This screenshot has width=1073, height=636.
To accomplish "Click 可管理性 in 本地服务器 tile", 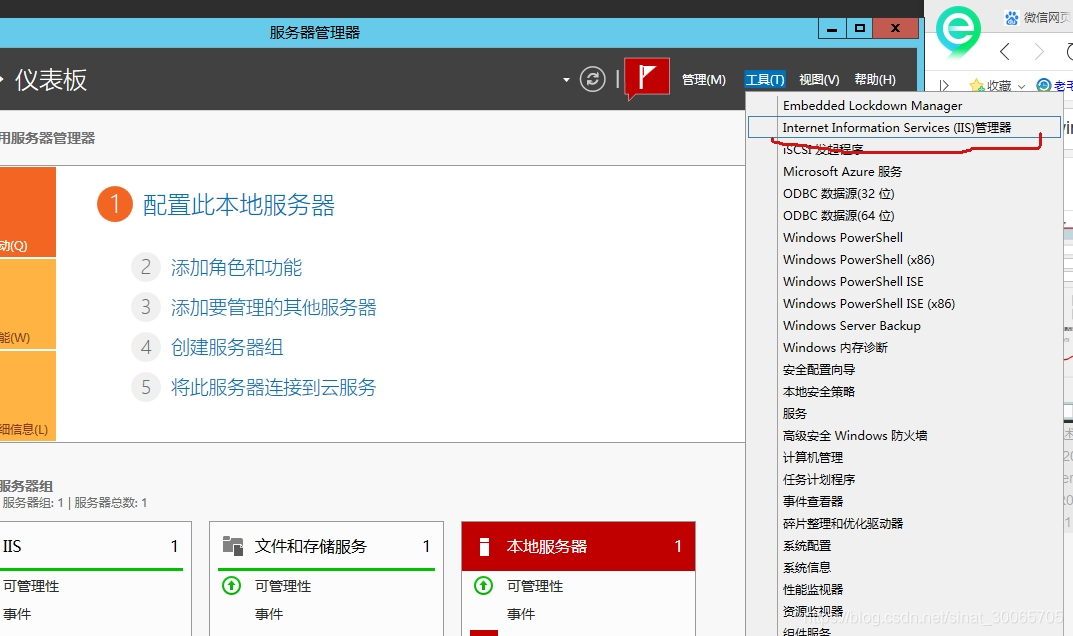I will coord(534,586).
